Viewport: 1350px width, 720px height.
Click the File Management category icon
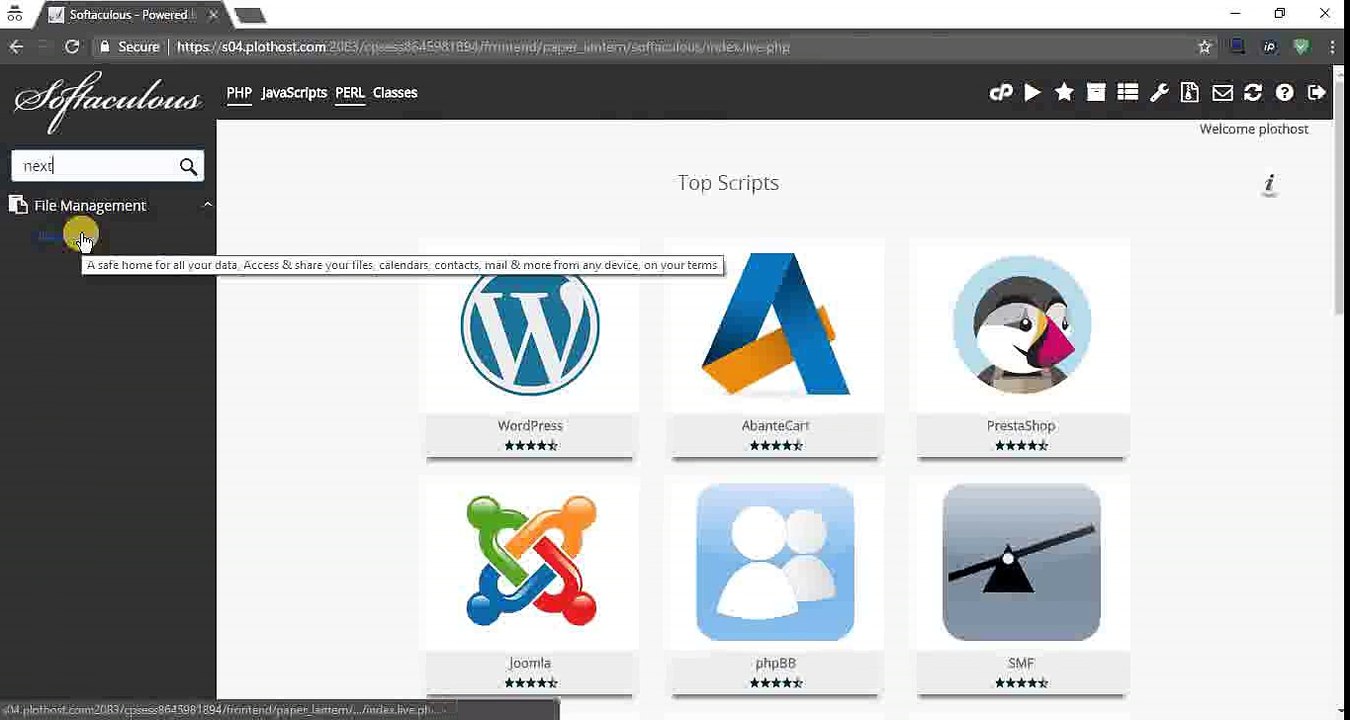[18, 205]
